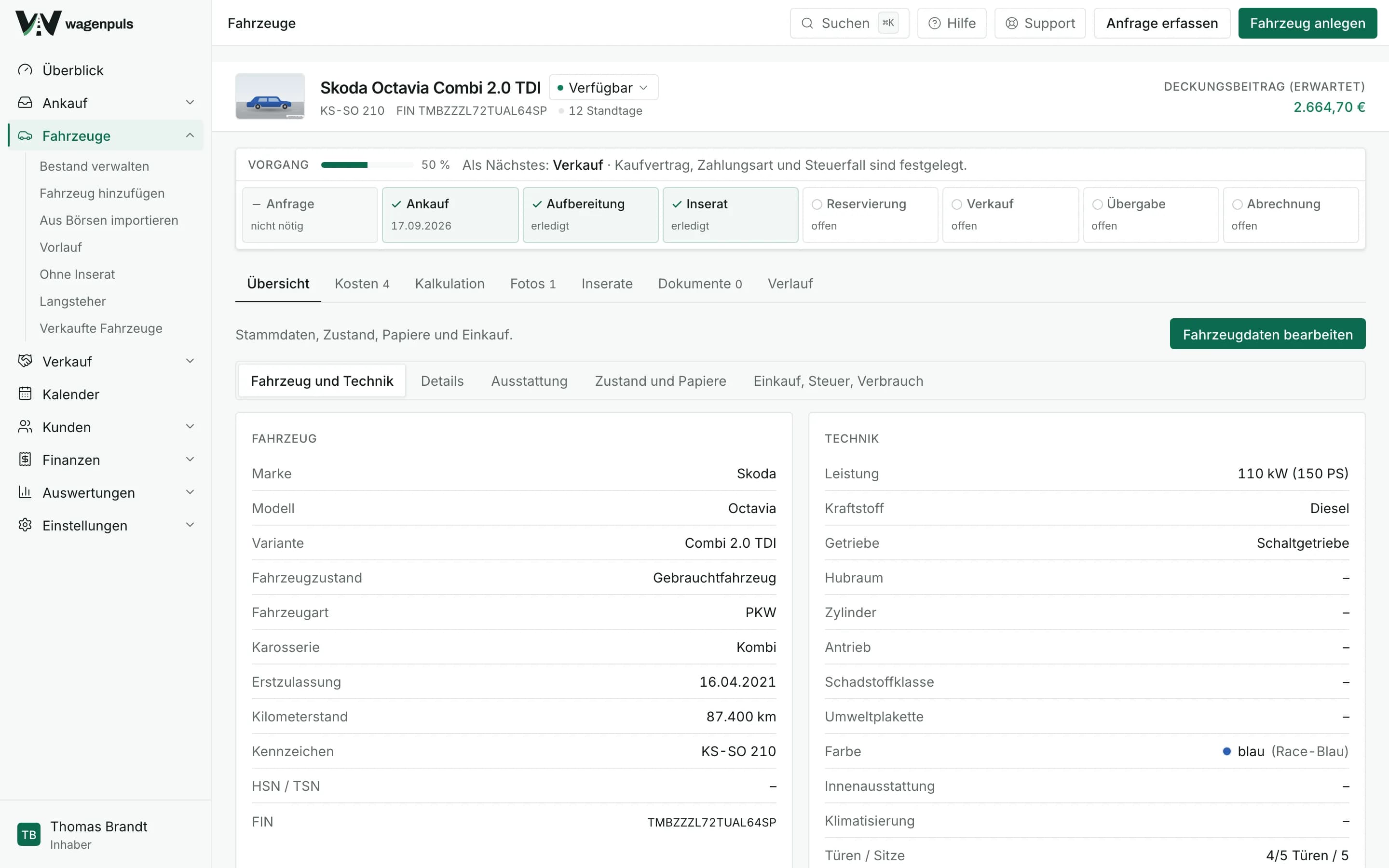Click the Kunden people icon
The image size is (1389, 868).
[25, 427]
